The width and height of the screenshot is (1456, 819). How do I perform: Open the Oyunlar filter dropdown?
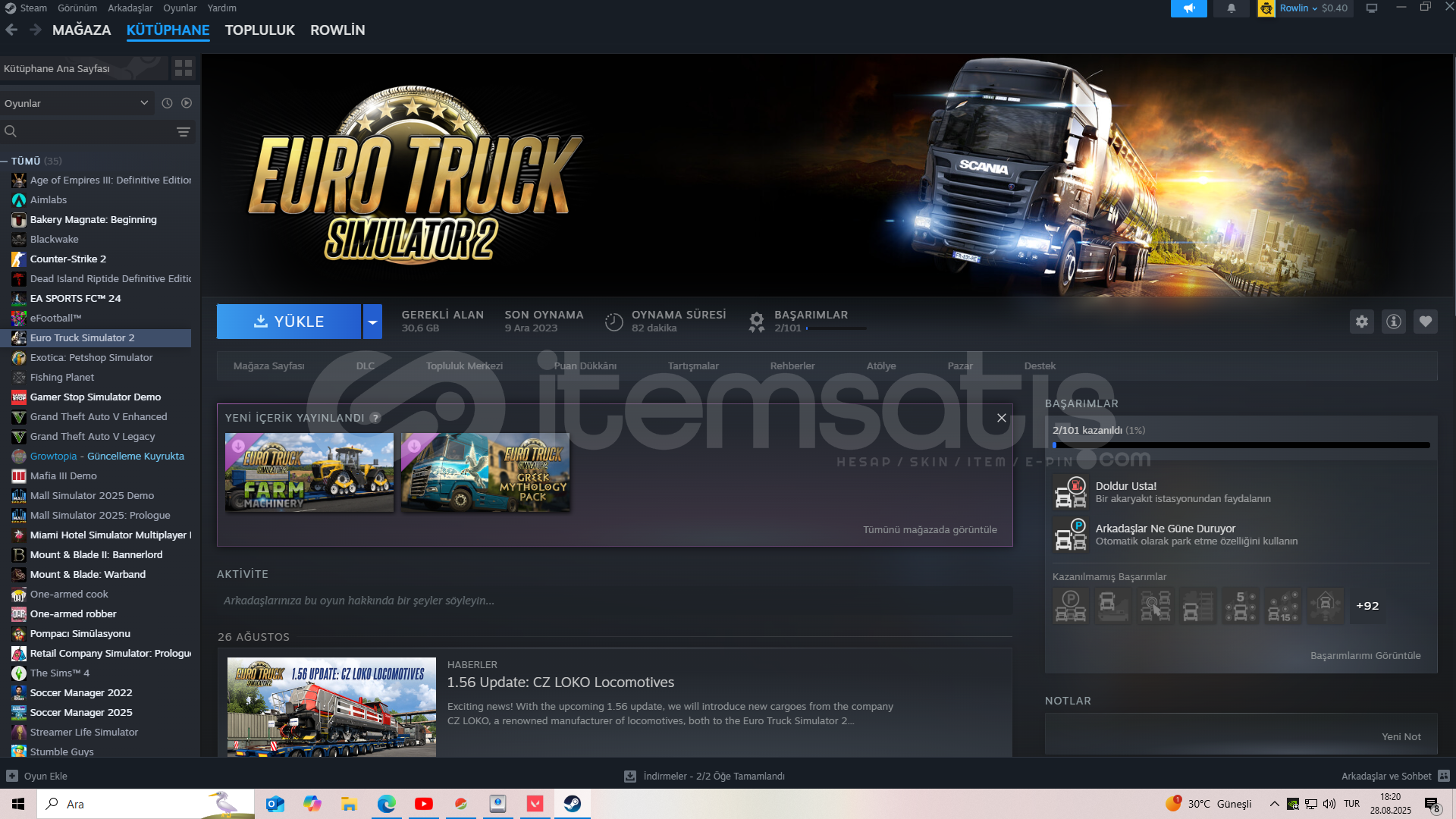tap(77, 103)
